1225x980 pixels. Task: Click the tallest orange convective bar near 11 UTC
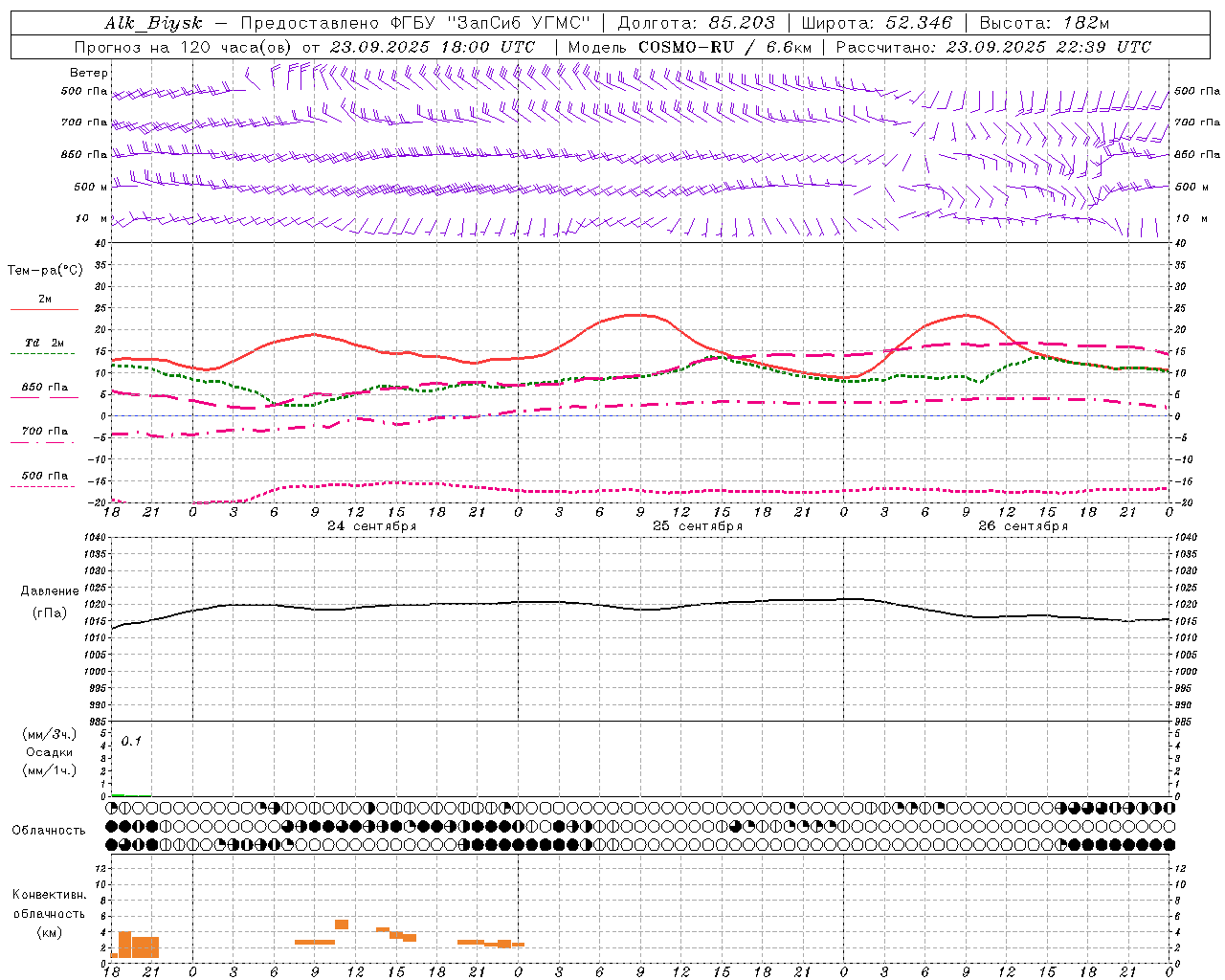coord(342,924)
